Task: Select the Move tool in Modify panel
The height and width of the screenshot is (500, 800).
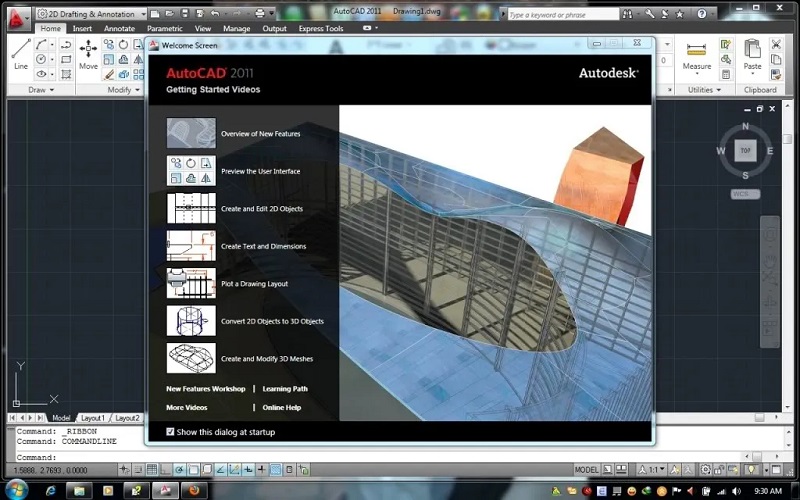Action: [x=88, y=54]
